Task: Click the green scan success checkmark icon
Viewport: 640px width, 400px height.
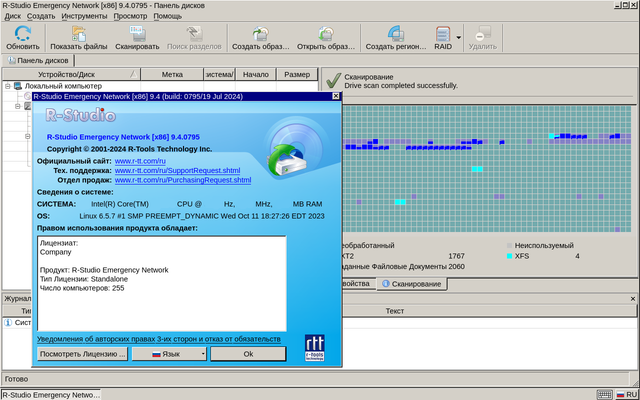Action: tap(333, 80)
